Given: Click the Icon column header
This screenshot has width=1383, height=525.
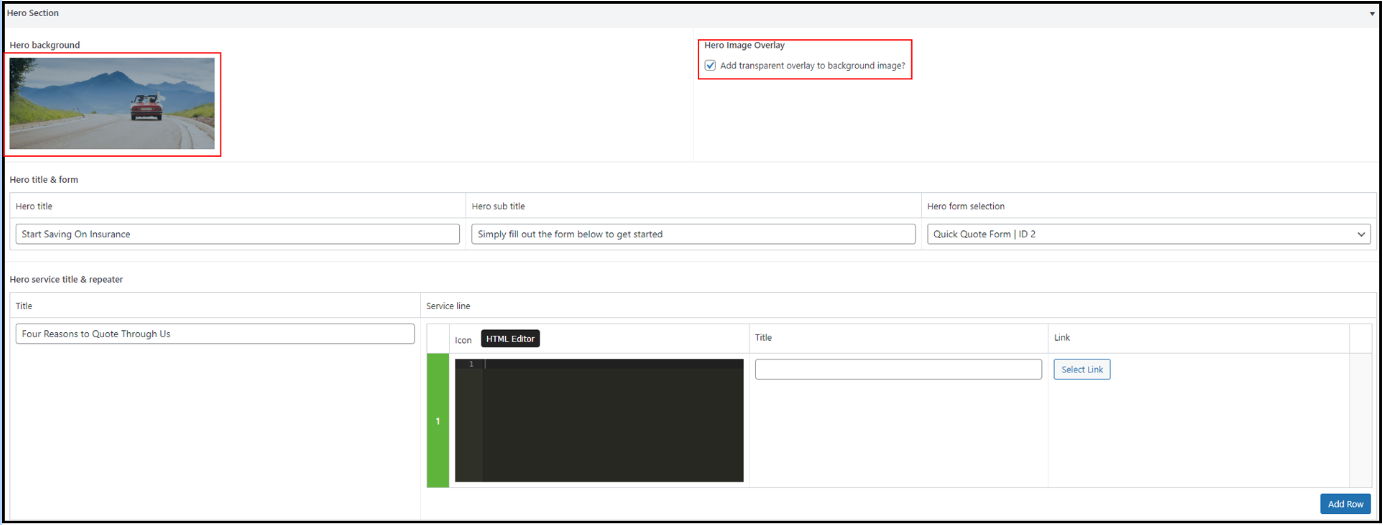Looking at the screenshot, I should click(463, 340).
